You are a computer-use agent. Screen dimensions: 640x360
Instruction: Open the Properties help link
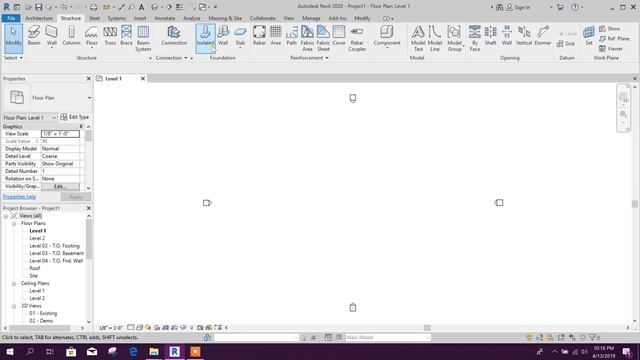(19, 197)
